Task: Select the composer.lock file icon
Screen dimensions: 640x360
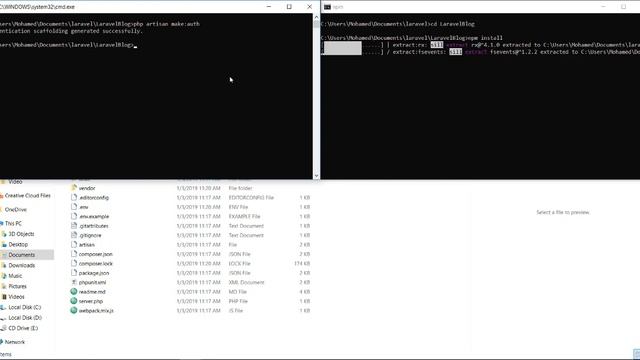Action: (74, 263)
